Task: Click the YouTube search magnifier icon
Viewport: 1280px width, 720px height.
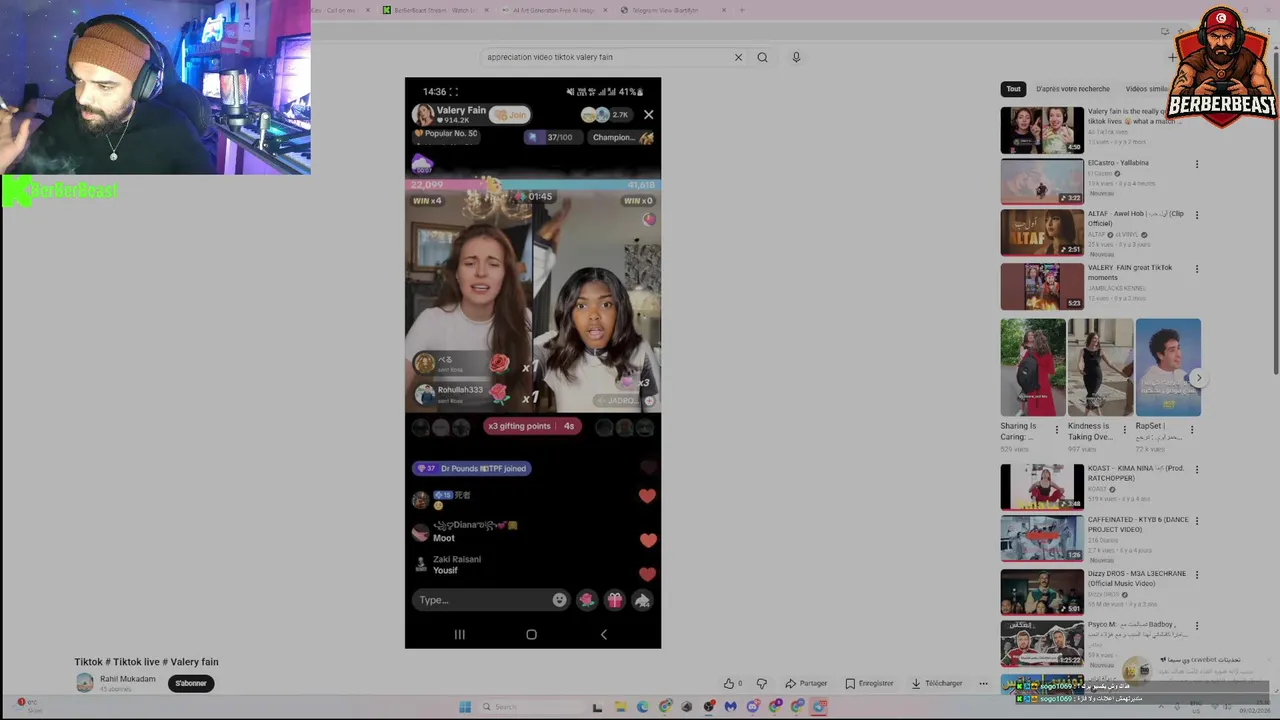Action: tap(762, 57)
